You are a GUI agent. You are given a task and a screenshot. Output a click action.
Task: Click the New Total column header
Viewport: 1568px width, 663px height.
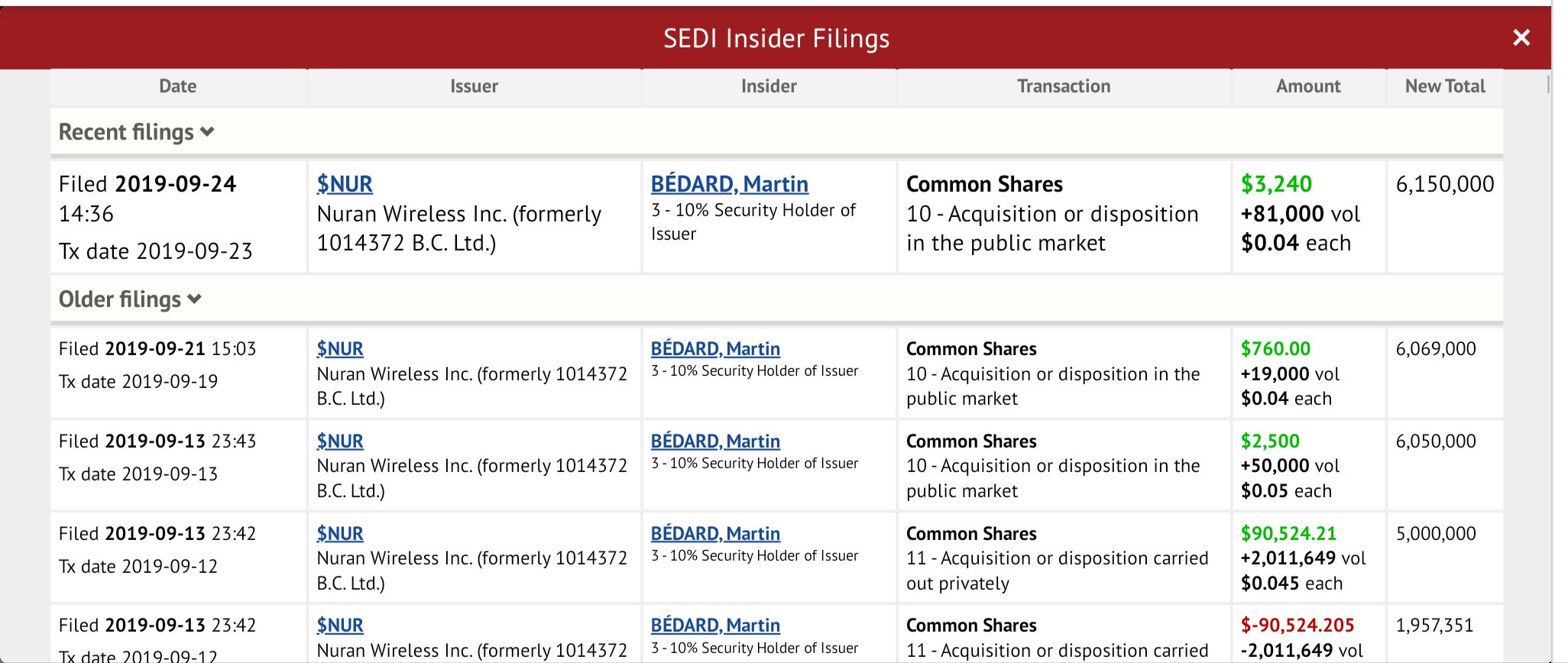pos(1444,86)
